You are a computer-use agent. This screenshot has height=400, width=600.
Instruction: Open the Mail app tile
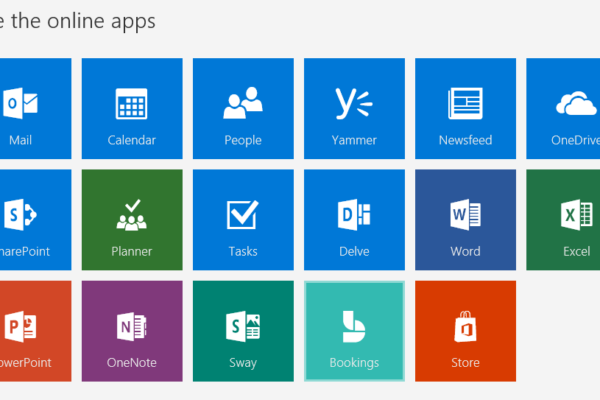pyautogui.click(x=35, y=108)
